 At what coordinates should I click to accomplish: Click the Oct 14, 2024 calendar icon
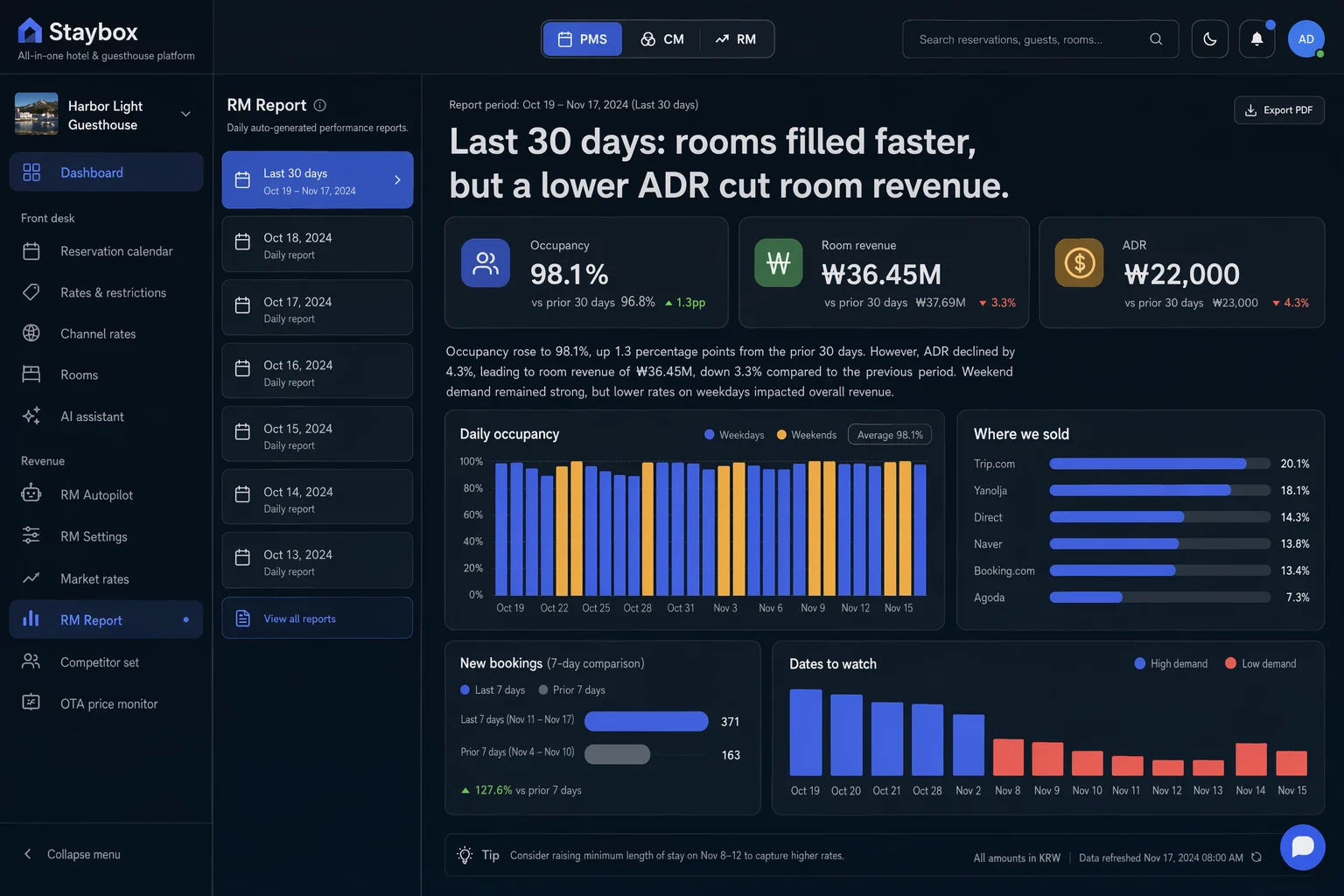(x=243, y=495)
